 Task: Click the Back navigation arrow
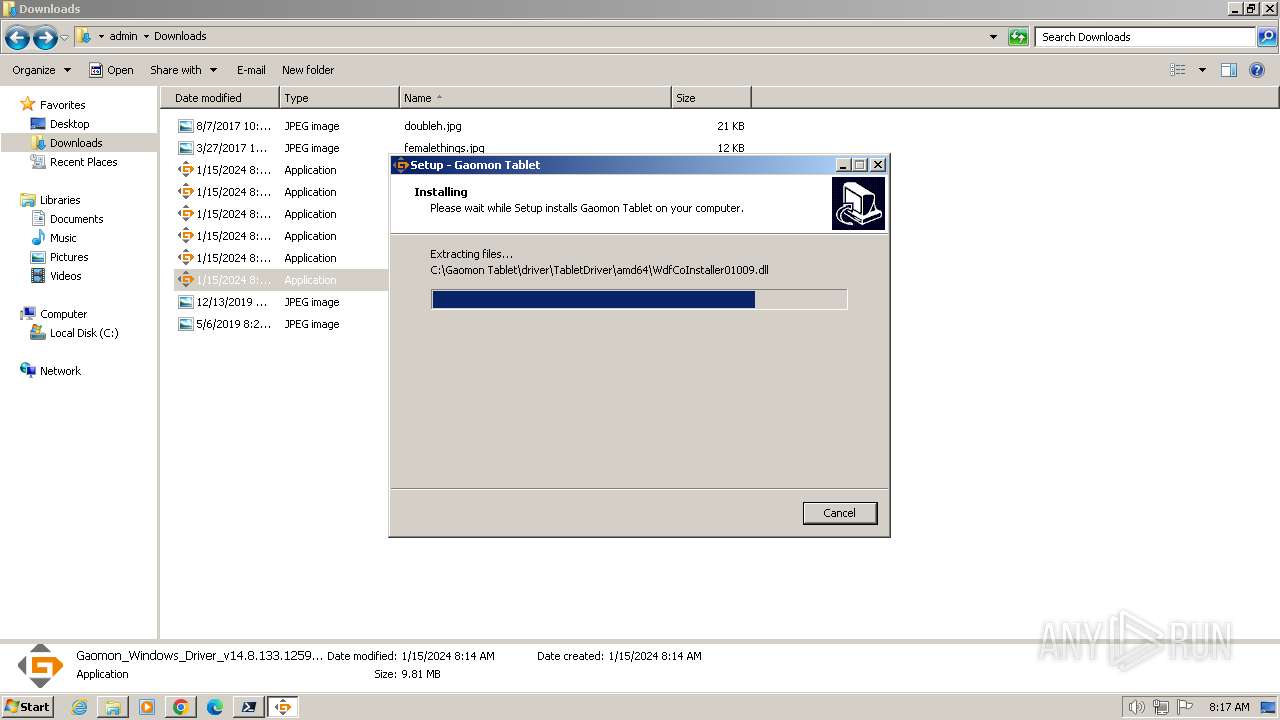17,38
